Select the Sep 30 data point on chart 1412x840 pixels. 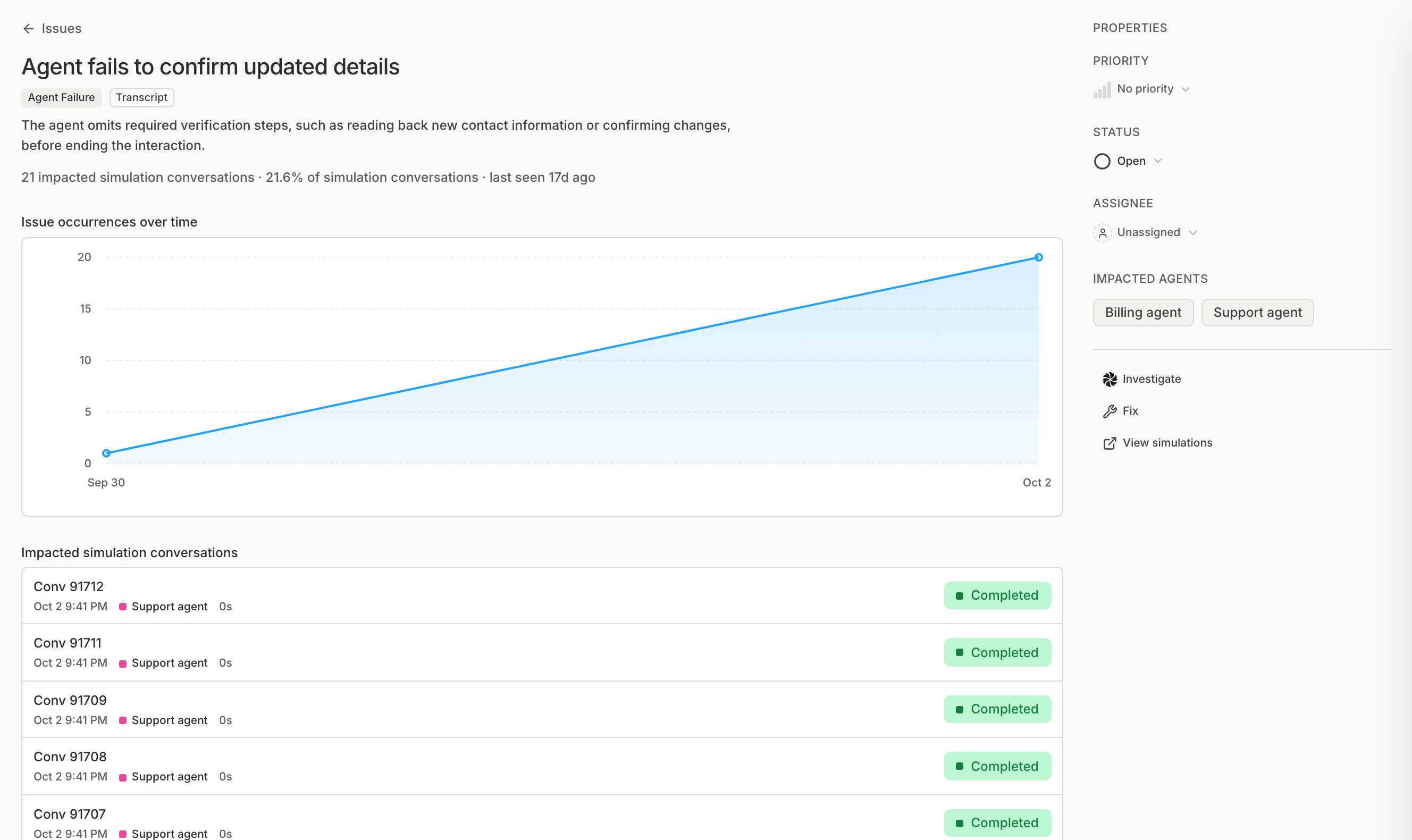[106, 453]
